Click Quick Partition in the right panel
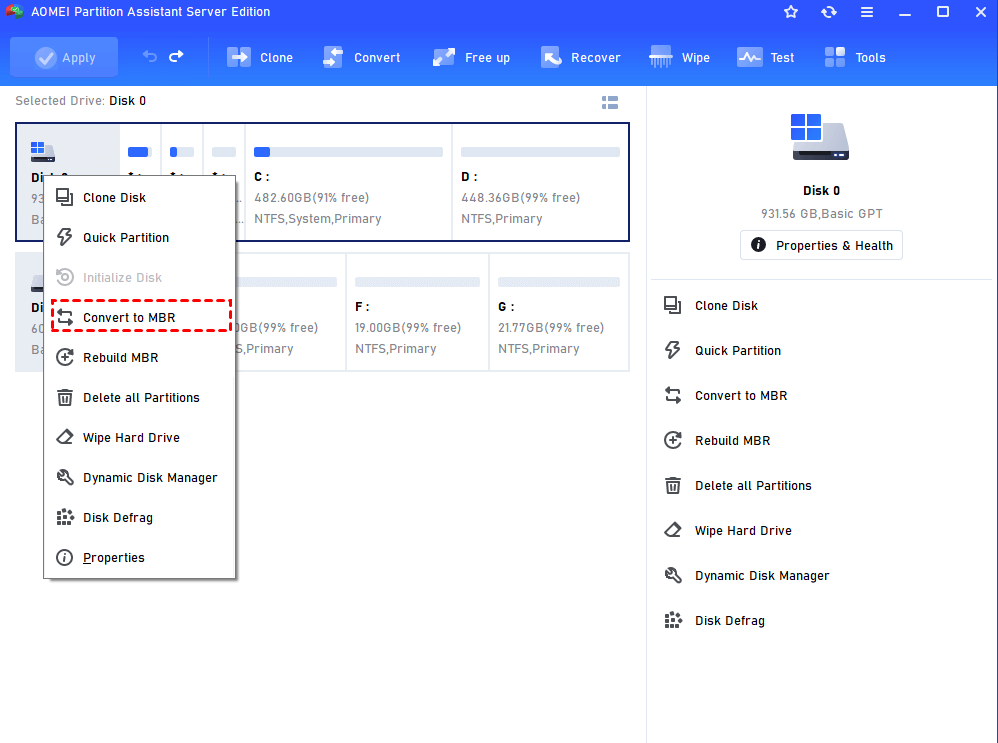This screenshot has height=743, width=998. (x=722, y=350)
